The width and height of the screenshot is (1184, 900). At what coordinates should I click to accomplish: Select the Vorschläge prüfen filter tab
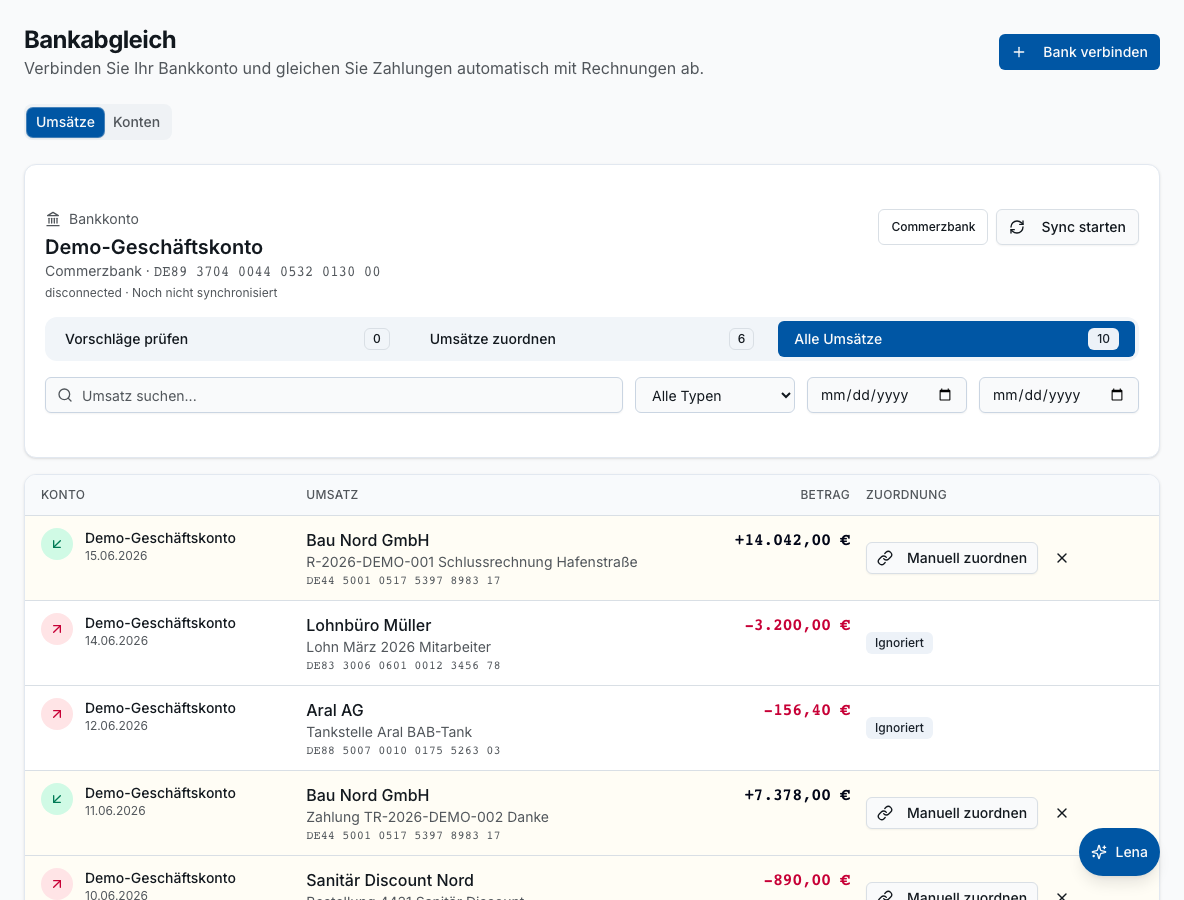tap(227, 339)
